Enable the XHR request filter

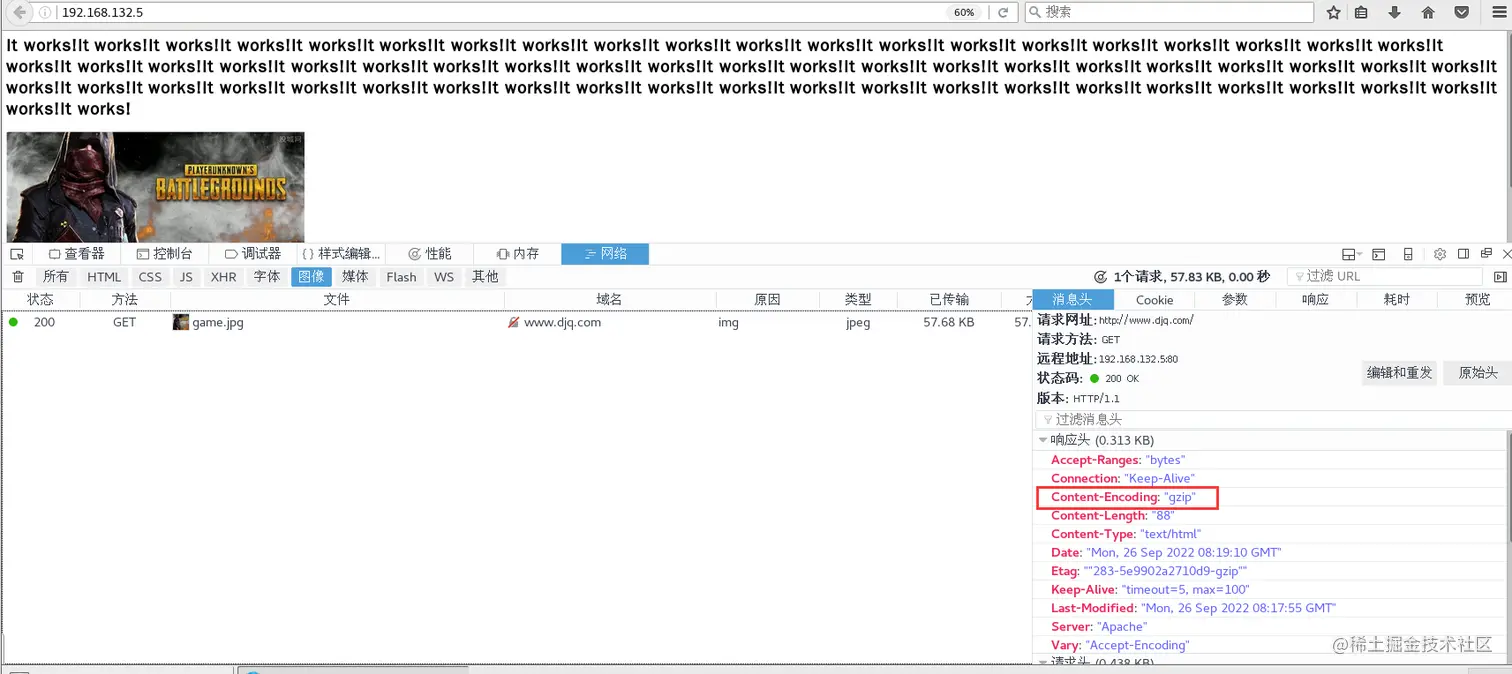coord(222,277)
